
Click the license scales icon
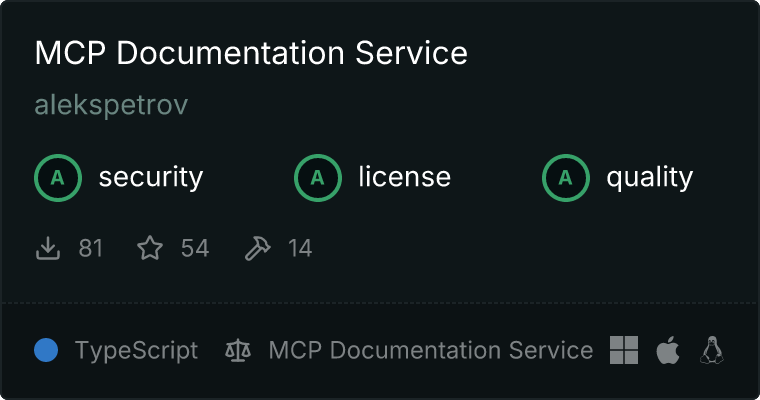click(x=238, y=350)
